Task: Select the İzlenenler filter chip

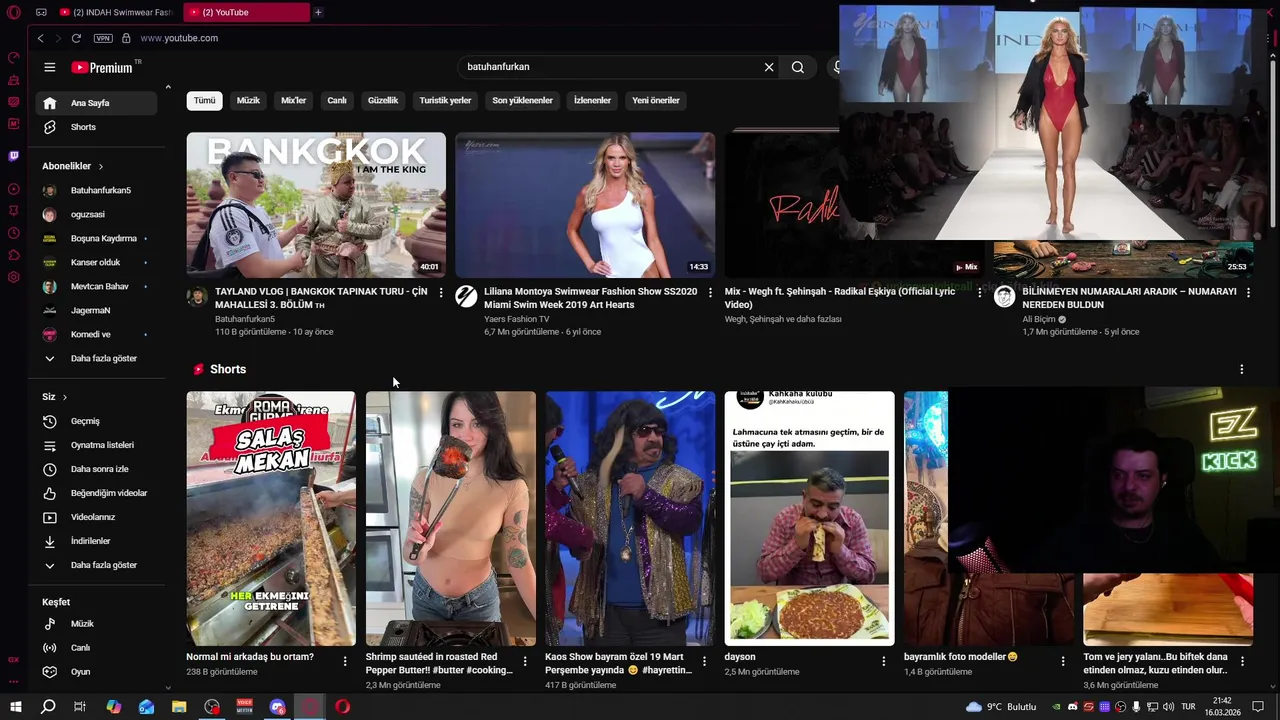Action: coord(592,100)
